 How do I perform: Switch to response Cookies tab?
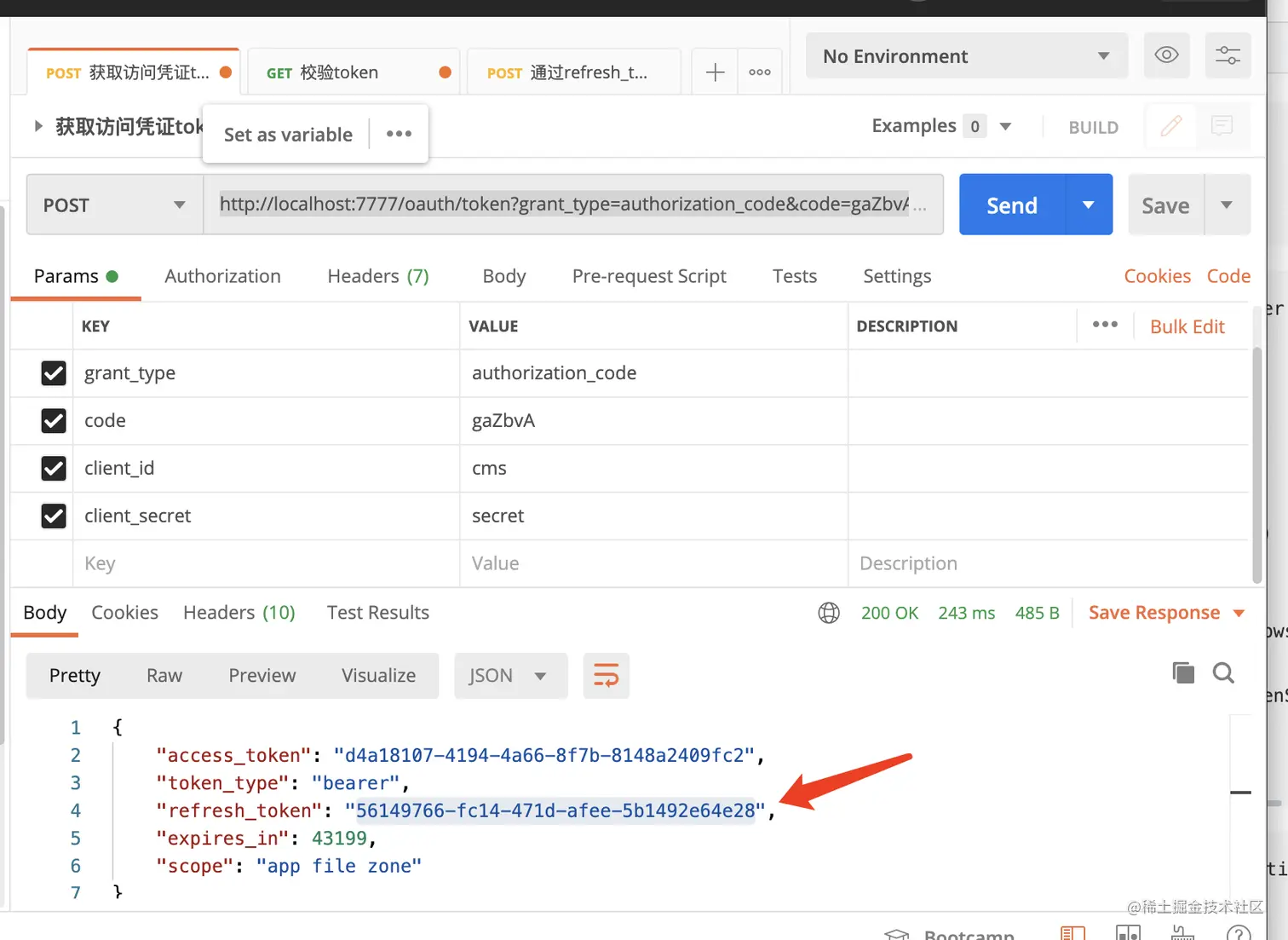tap(124, 613)
